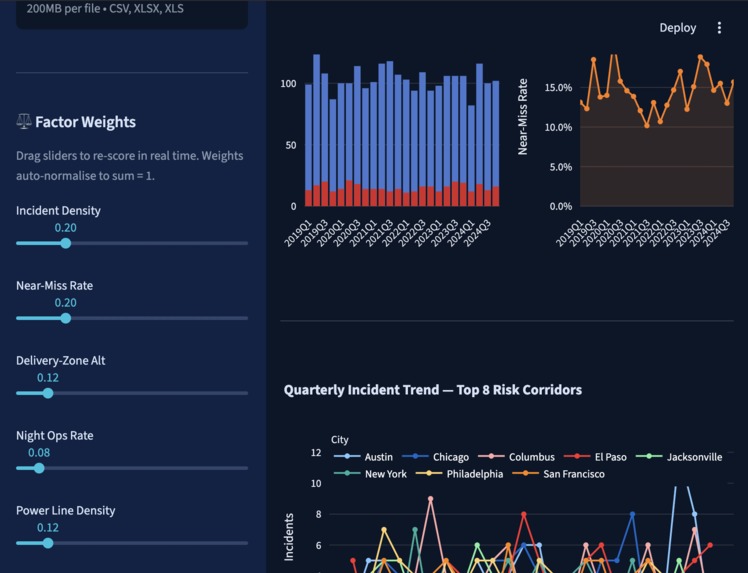Click the Power Line Density label
The height and width of the screenshot is (573, 748).
[65, 510]
